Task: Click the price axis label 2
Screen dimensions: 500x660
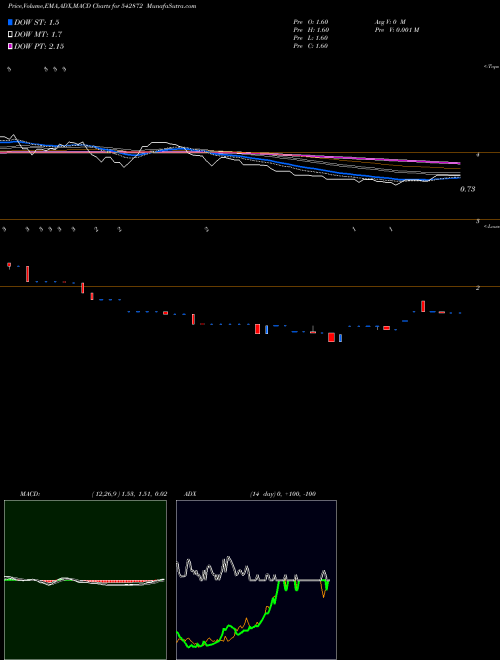Action: click(478, 288)
